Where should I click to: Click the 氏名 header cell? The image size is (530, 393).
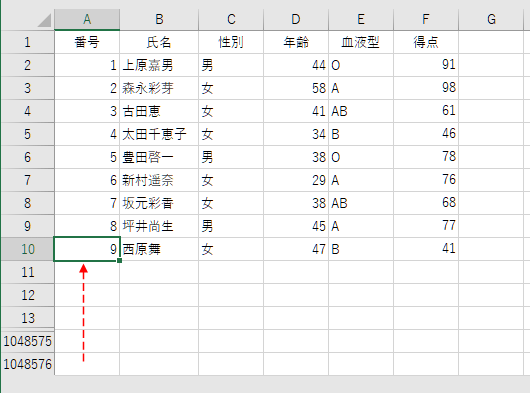(x=159, y=42)
